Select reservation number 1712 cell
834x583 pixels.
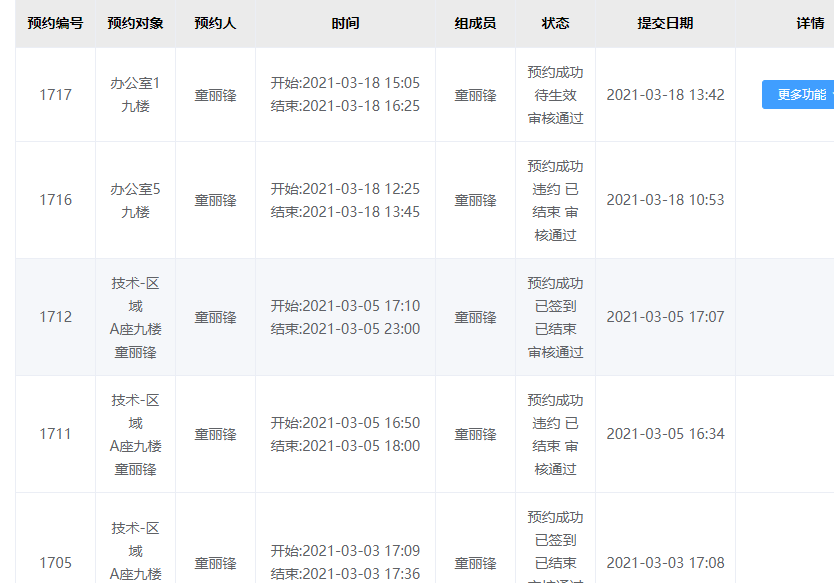(55, 317)
